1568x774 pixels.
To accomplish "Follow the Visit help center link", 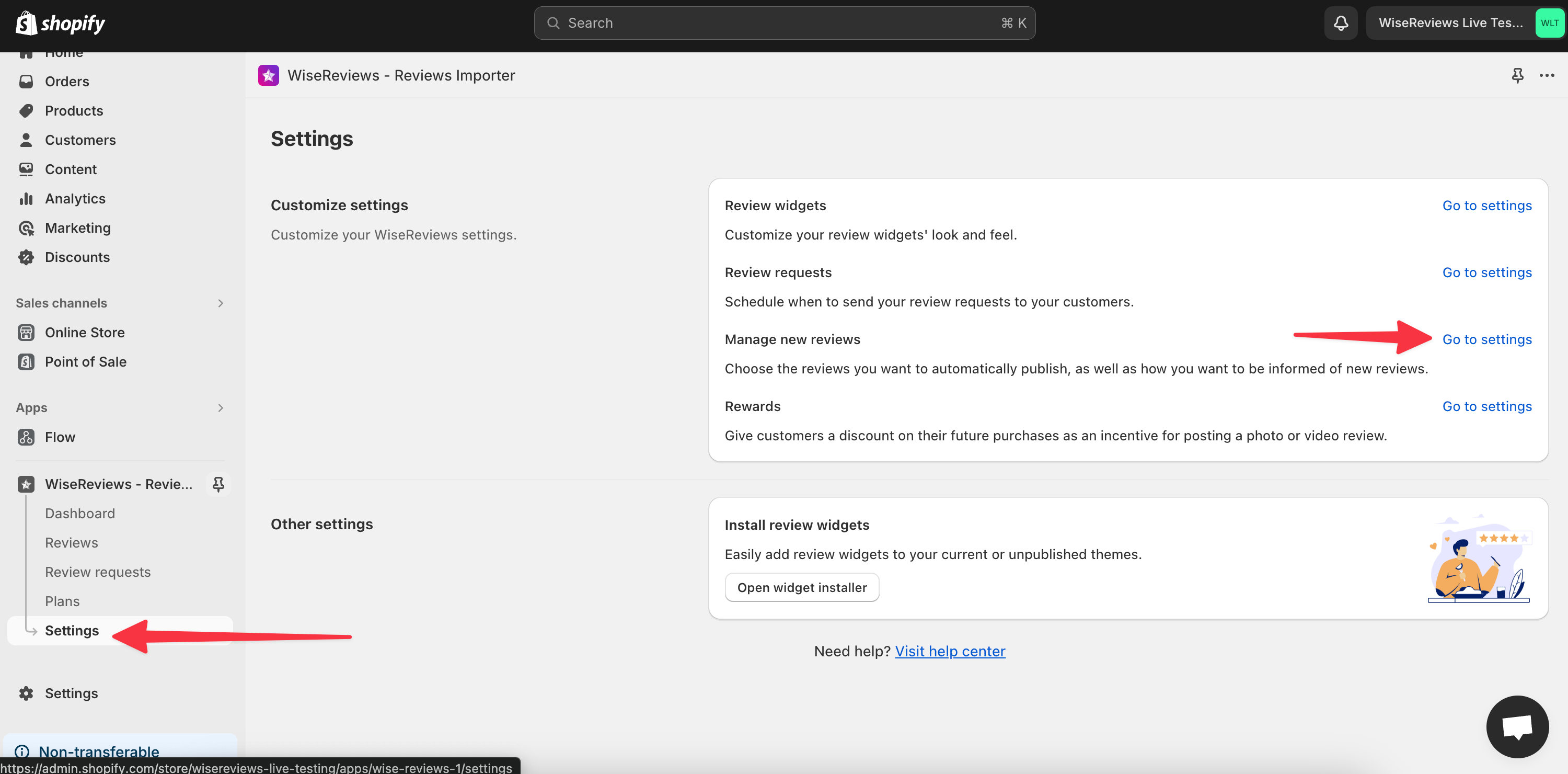I will [950, 652].
